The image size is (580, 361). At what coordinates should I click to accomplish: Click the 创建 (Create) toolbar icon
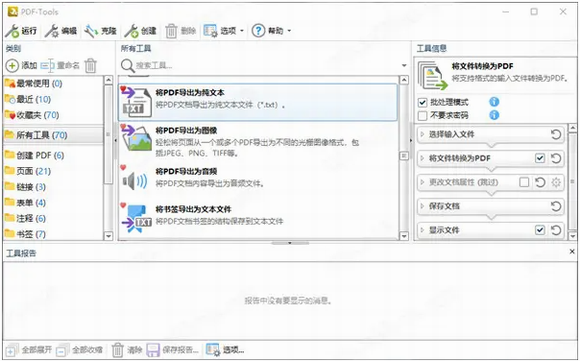click(x=131, y=31)
